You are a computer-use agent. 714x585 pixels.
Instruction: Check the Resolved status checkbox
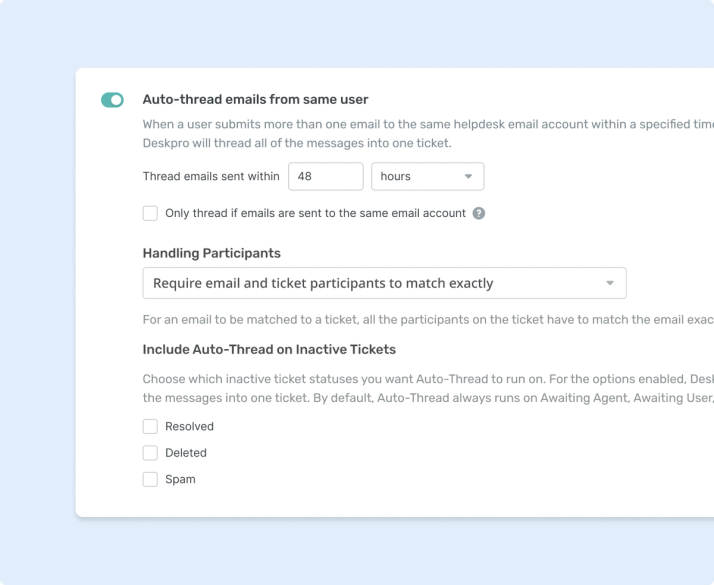pyautogui.click(x=150, y=427)
